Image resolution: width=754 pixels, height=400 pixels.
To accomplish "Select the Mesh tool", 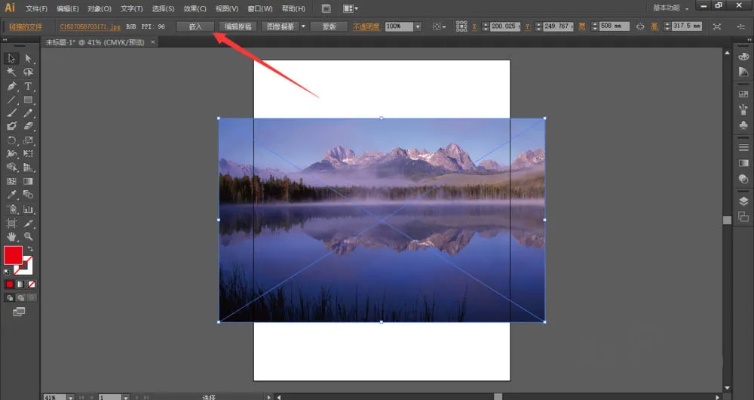I will tap(11, 181).
